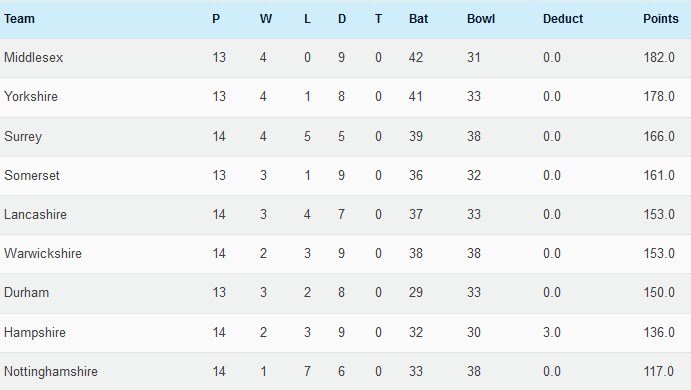
Task: Click the Deduct column header
Action: coord(563,19)
